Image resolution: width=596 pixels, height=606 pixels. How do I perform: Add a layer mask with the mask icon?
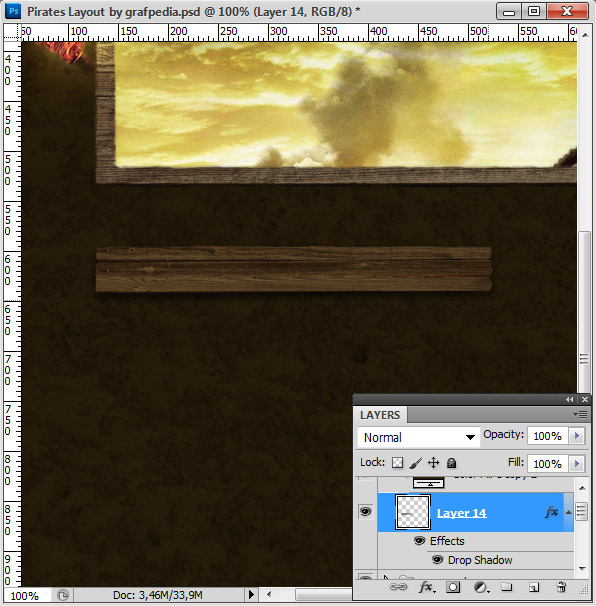[x=453, y=587]
